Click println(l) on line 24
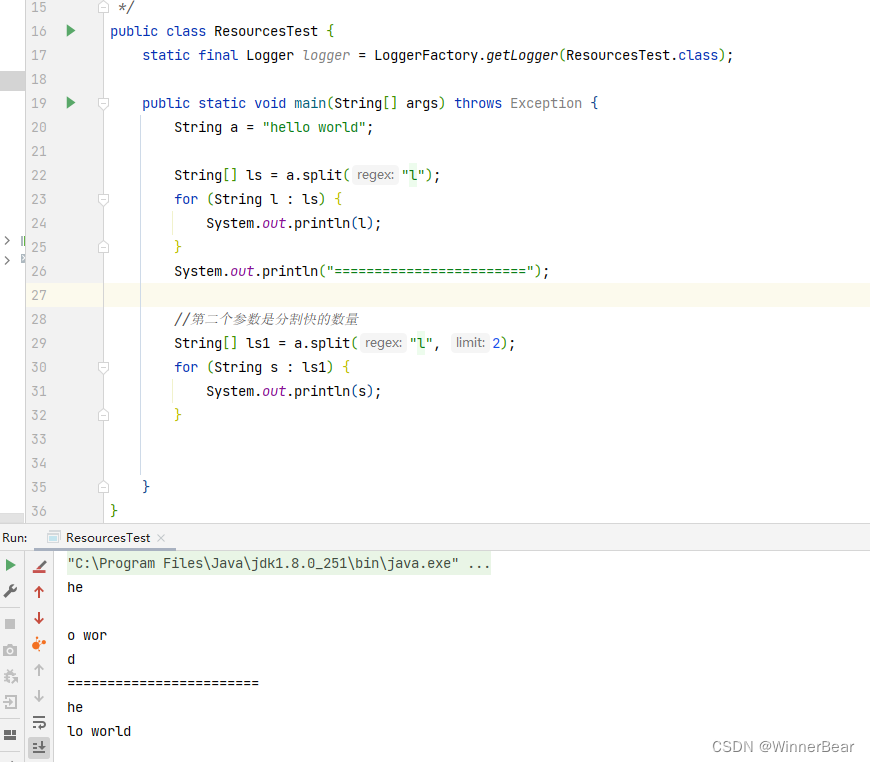Screen dimensions: 870x762 pos(333,223)
